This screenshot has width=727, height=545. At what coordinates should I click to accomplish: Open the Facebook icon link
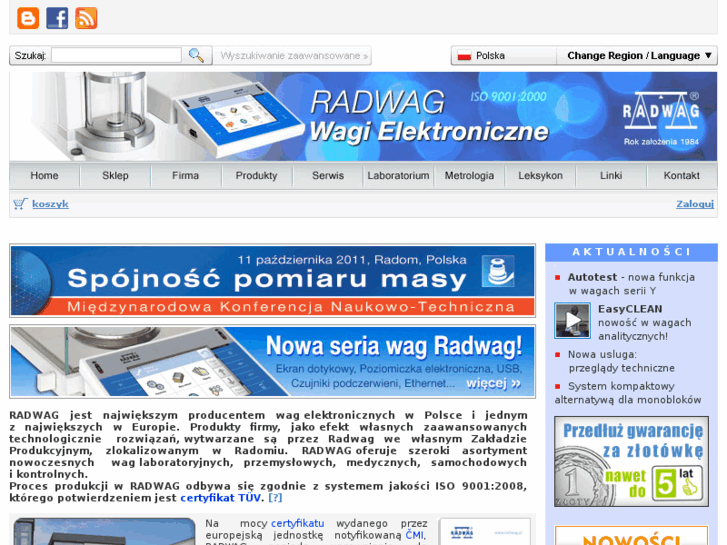click(x=57, y=18)
